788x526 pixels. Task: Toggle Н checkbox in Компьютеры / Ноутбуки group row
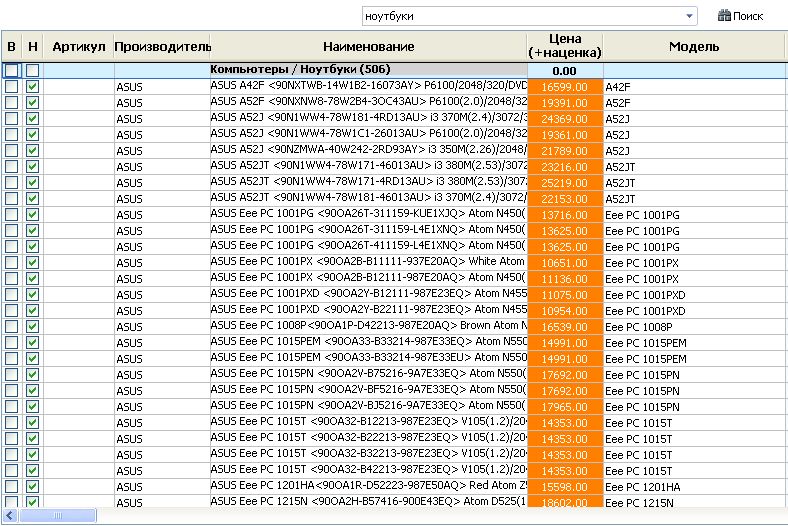coord(33,71)
